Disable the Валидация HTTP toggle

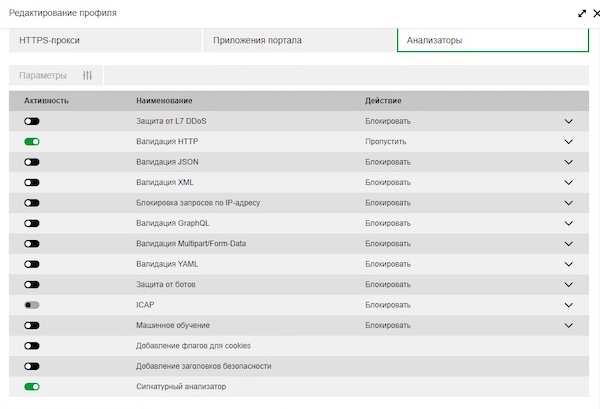click(x=32, y=142)
